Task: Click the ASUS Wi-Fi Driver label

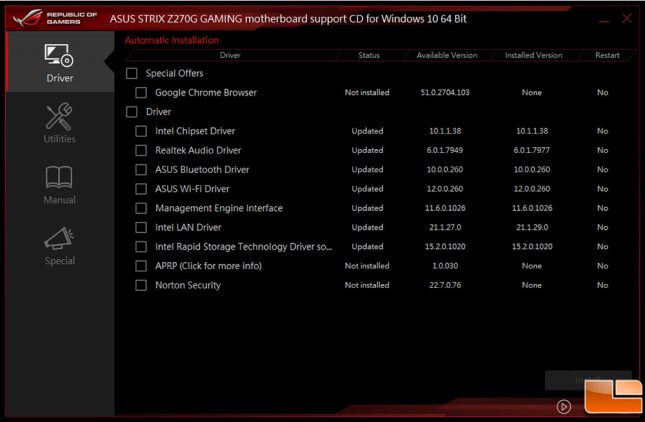Action: click(192, 189)
